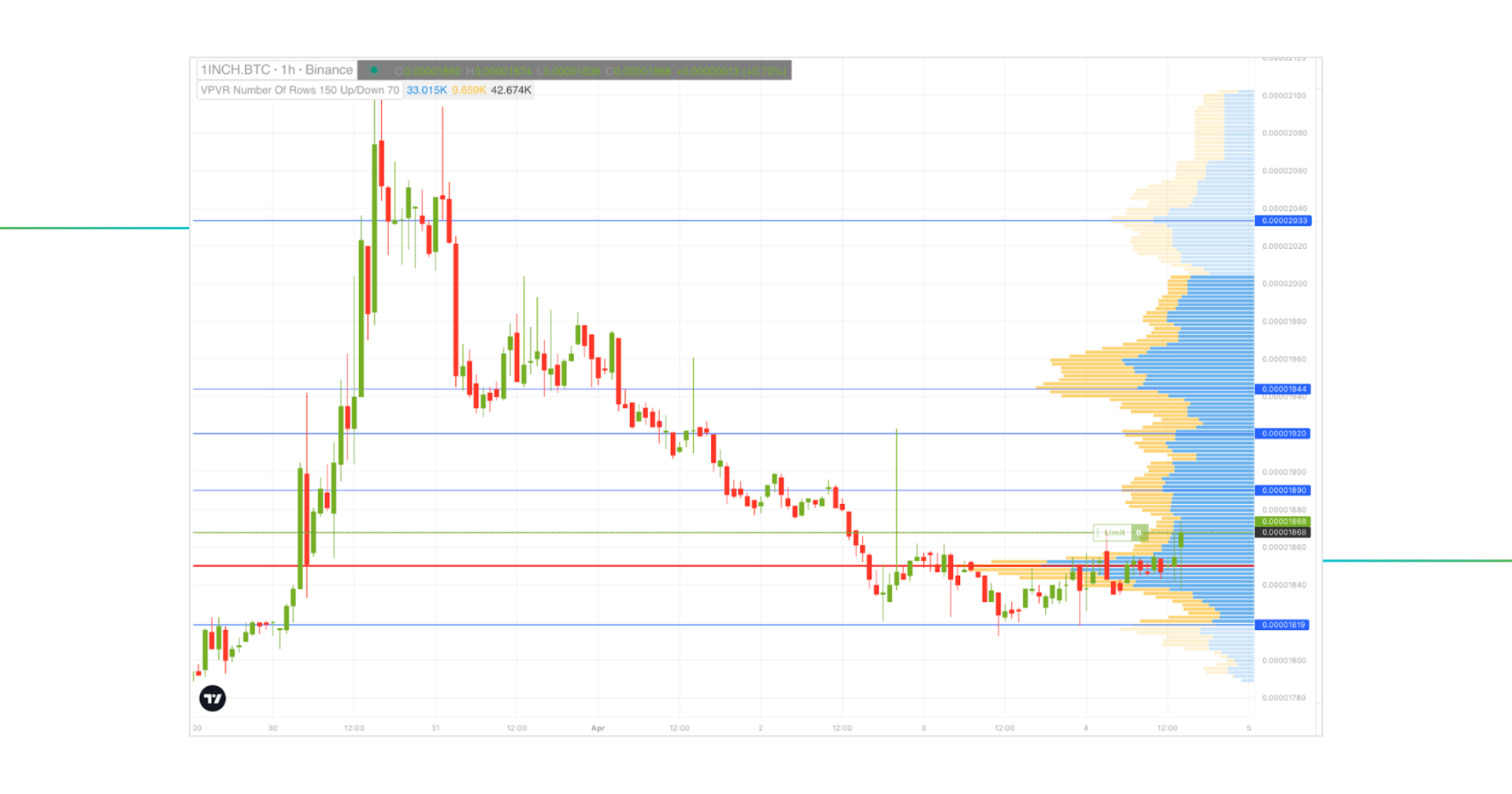
Task: Click the Limit order quantity box
Action: 1139,532
